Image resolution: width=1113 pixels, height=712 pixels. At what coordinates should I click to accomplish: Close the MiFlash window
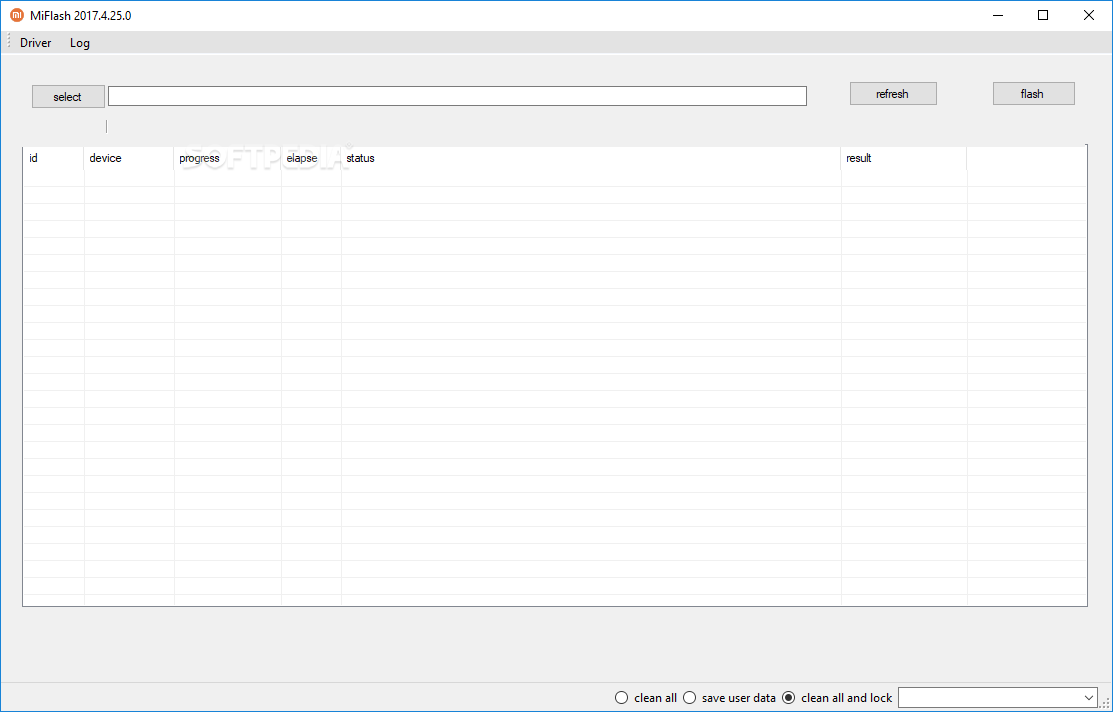(x=1088, y=15)
